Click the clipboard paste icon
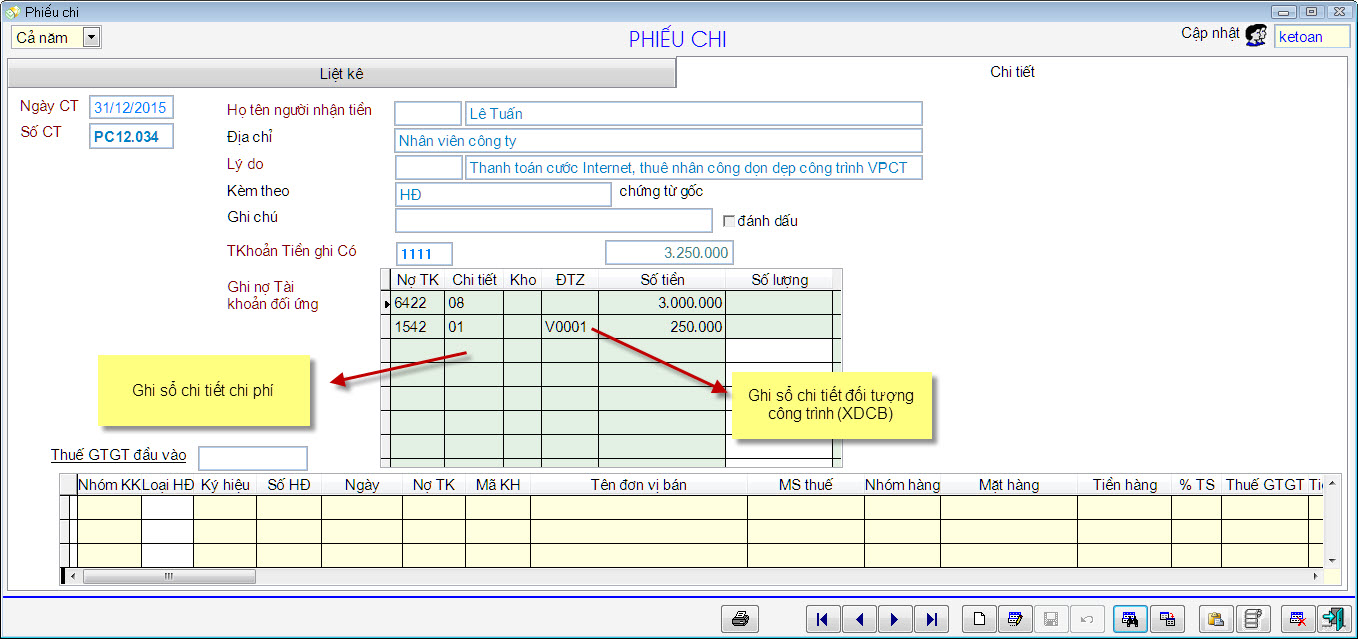This screenshot has width=1358, height=639. tap(1215, 619)
